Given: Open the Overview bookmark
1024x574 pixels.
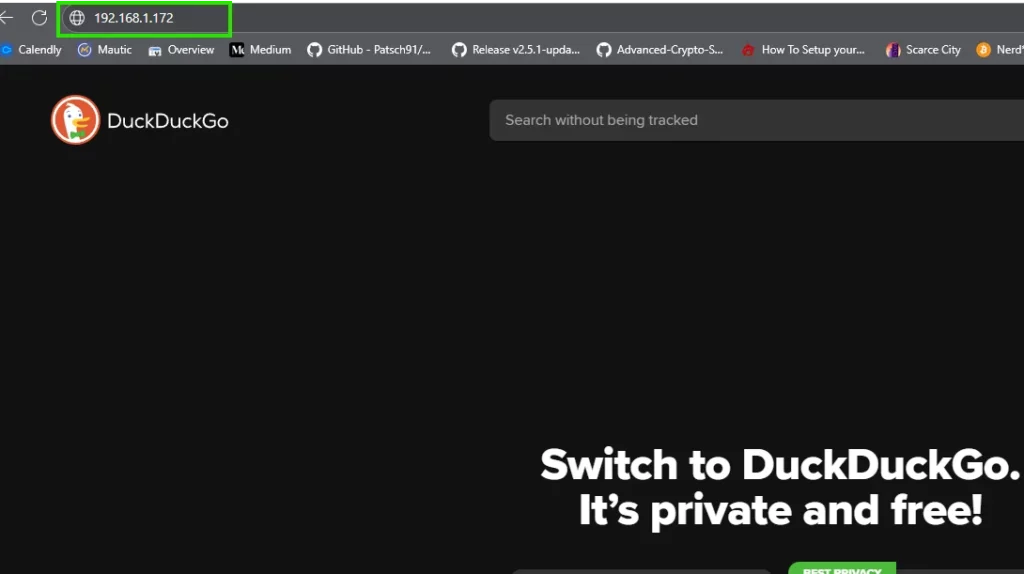Looking at the screenshot, I should click(x=182, y=50).
